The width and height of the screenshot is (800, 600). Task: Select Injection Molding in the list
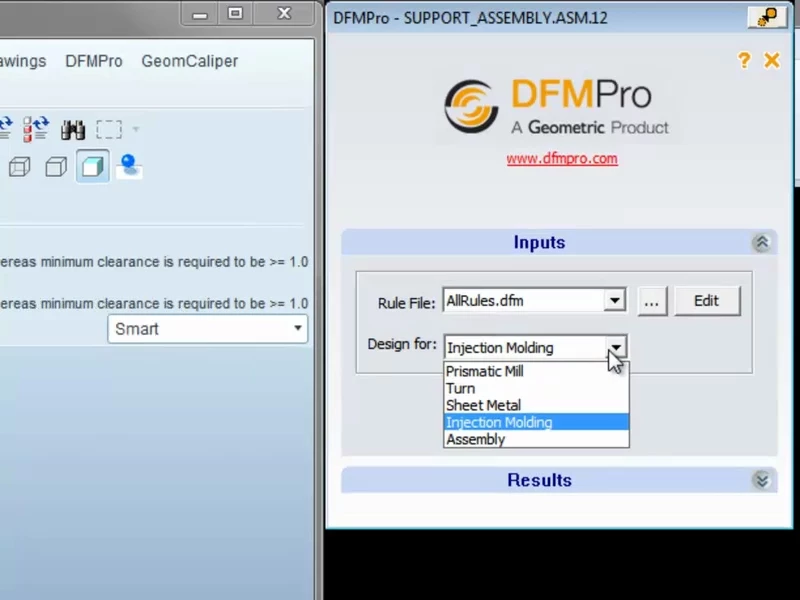[536, 422]
